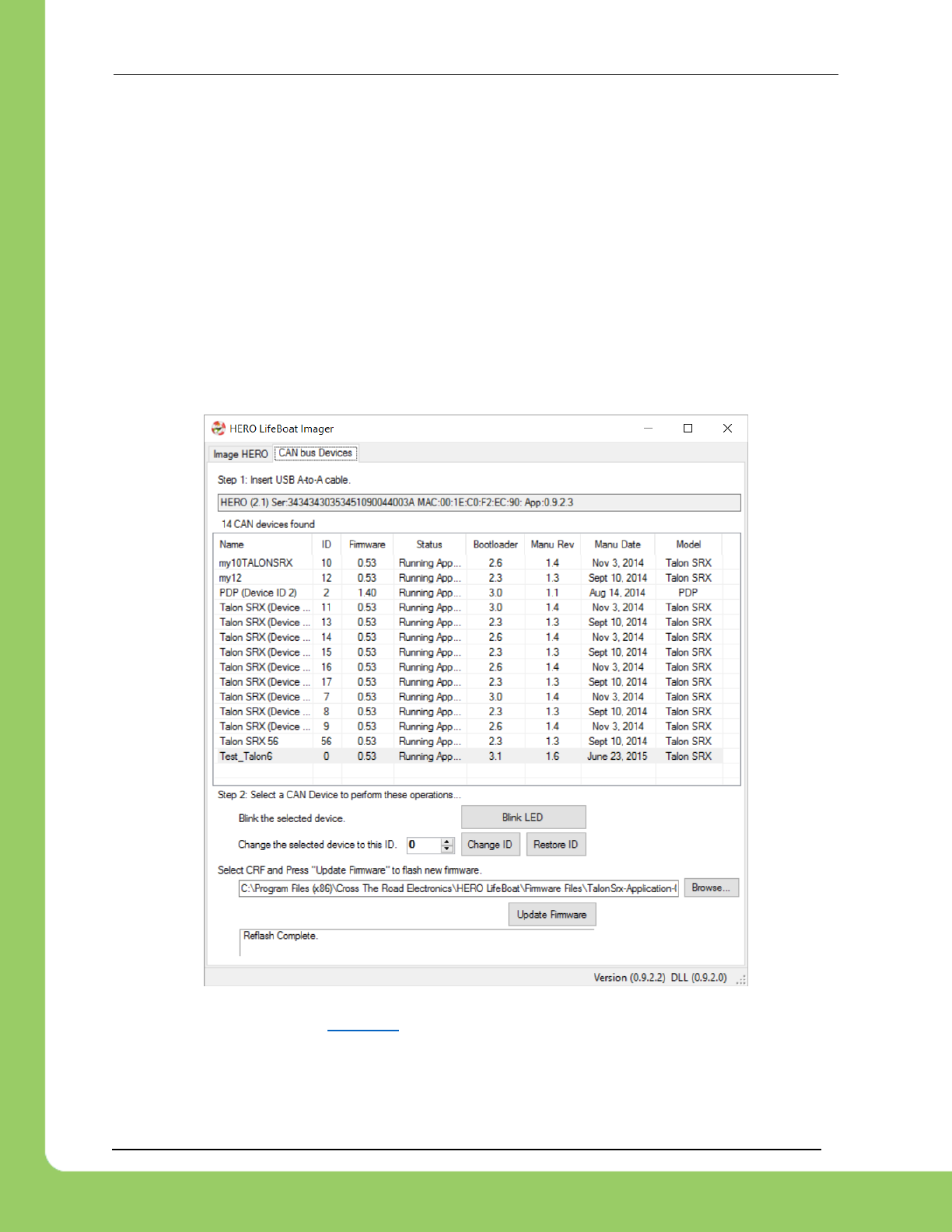Select the PDP (Device ID 2) row
Viewport: 952px width, 1232px height.
click(x=468, y=593)
